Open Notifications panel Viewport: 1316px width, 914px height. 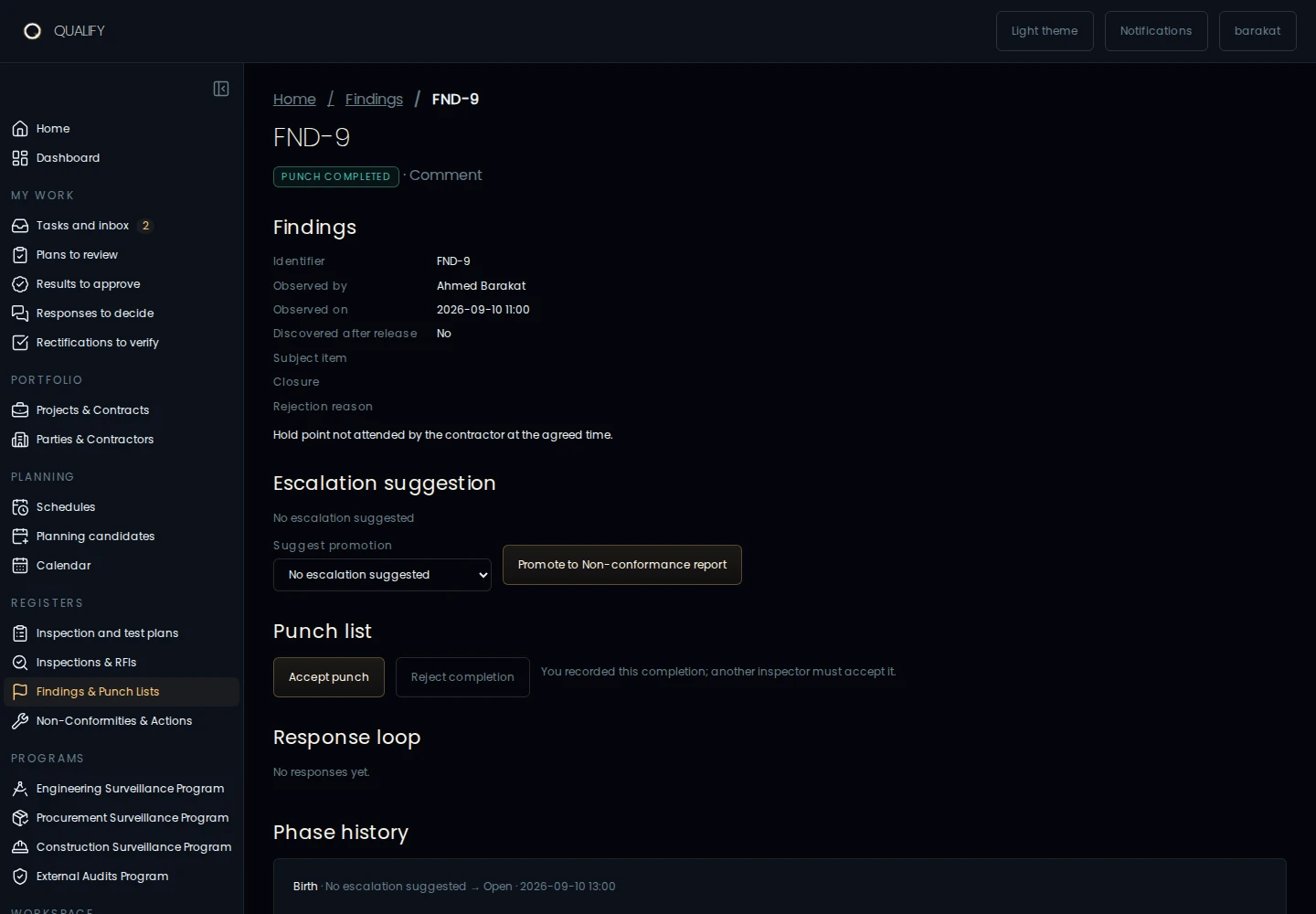coord(1156,31)
